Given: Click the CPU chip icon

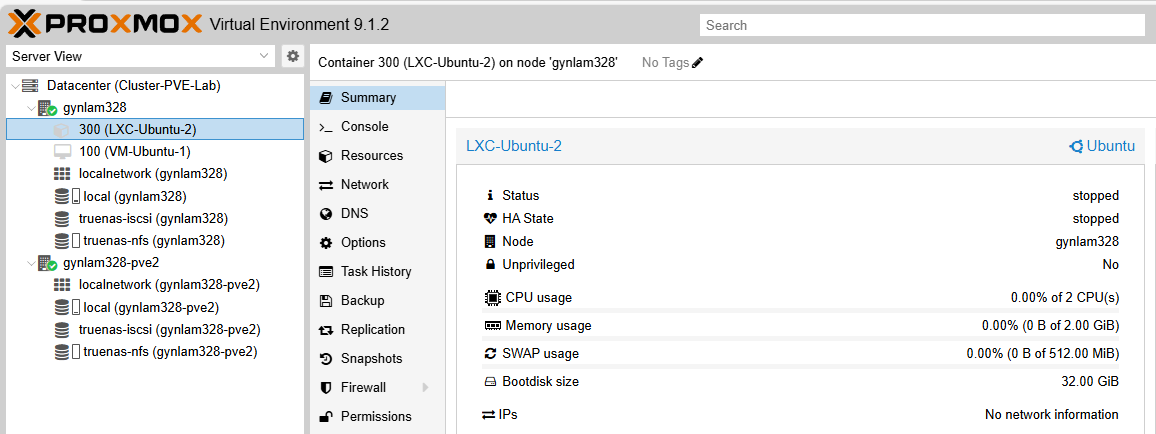Looking at the screenshot, I should coord(492,298).
